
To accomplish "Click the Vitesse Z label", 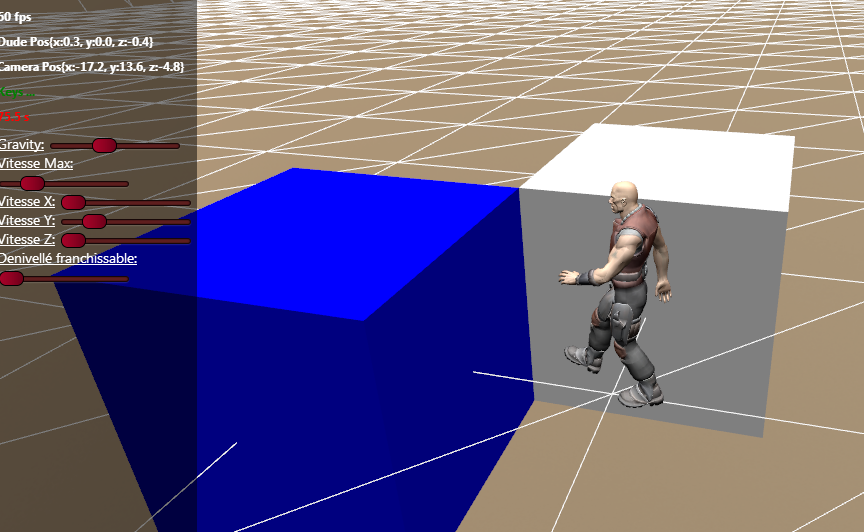I will tap(28, 240).
